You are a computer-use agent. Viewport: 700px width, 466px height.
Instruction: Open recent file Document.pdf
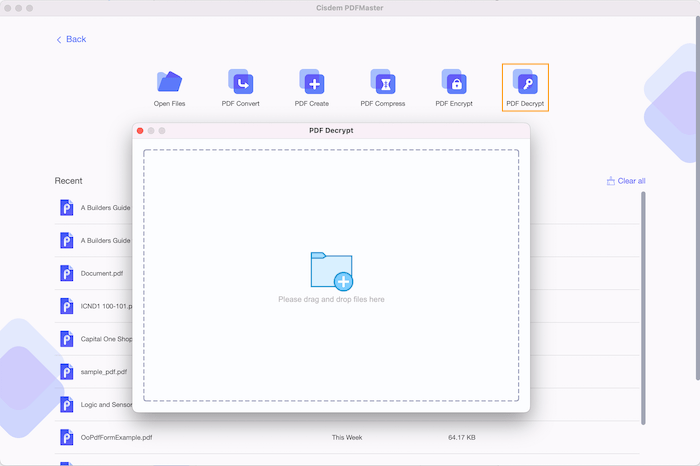(102, 273)
